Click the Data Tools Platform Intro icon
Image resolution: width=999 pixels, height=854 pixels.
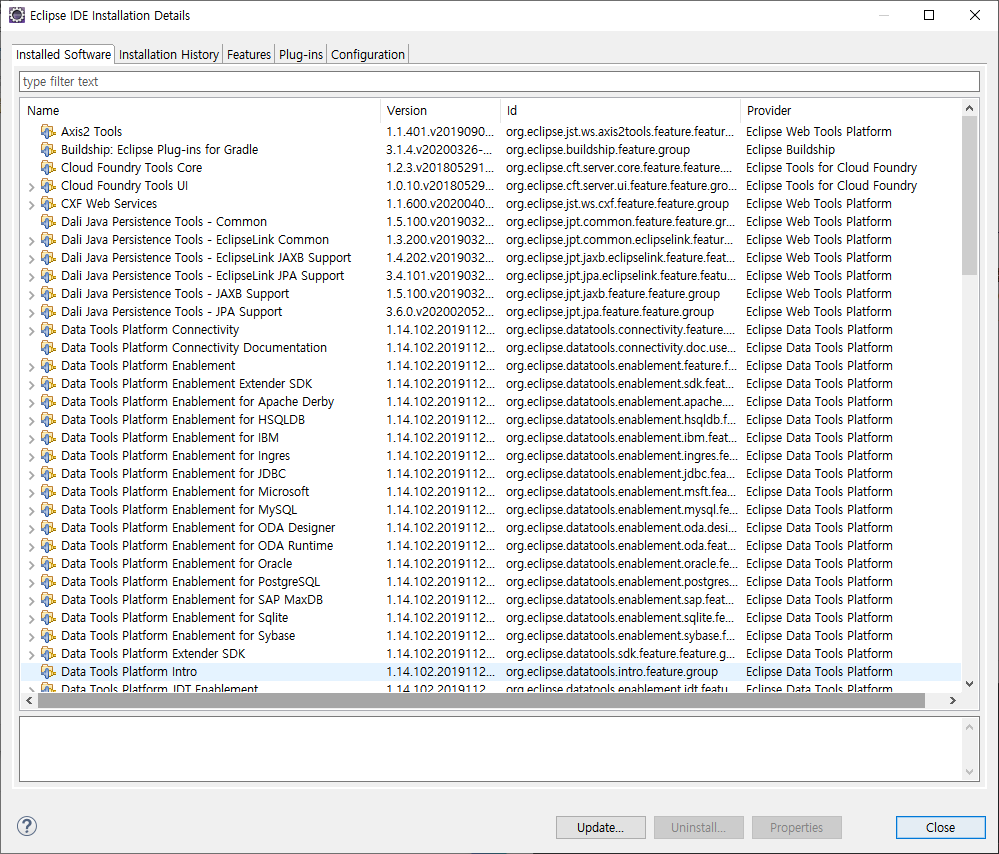[48, 672]
